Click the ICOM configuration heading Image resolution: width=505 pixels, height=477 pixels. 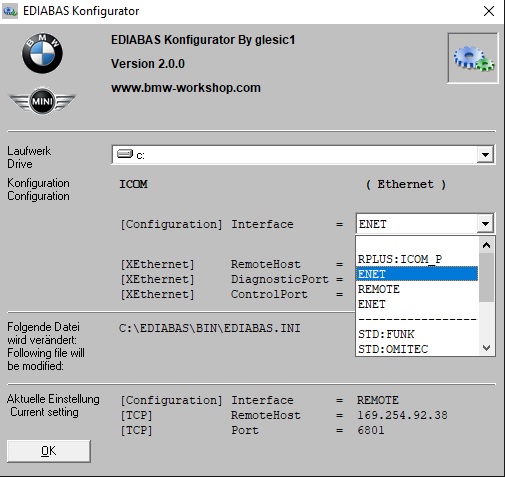click(x=133, y=184)
